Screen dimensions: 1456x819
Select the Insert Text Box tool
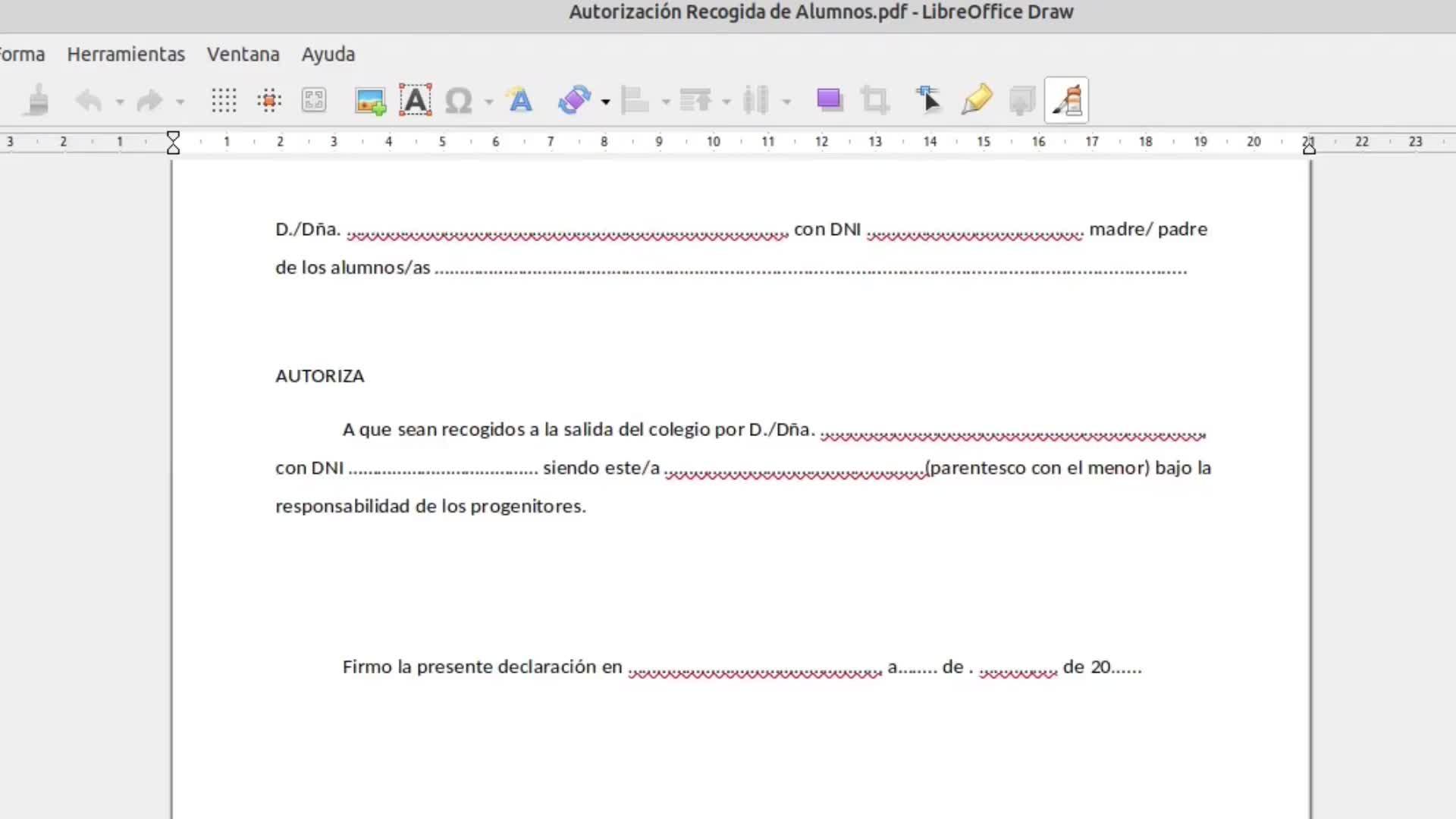click(416, 100)
